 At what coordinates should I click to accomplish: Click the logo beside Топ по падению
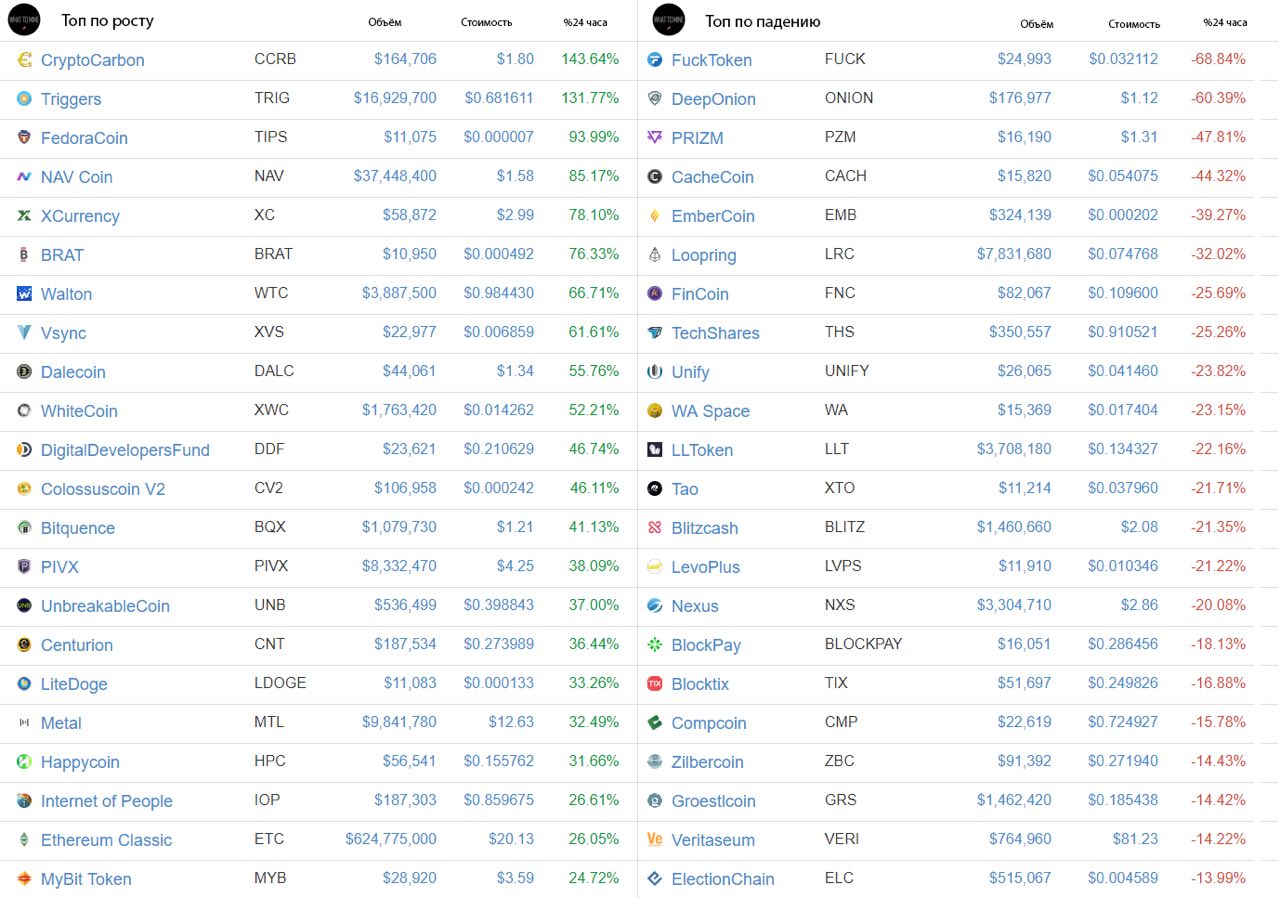coord(668,20)
